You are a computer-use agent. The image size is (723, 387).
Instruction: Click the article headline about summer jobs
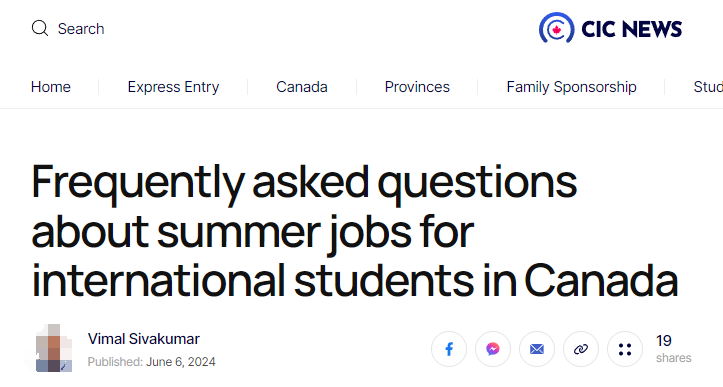[x=355, y=231]
